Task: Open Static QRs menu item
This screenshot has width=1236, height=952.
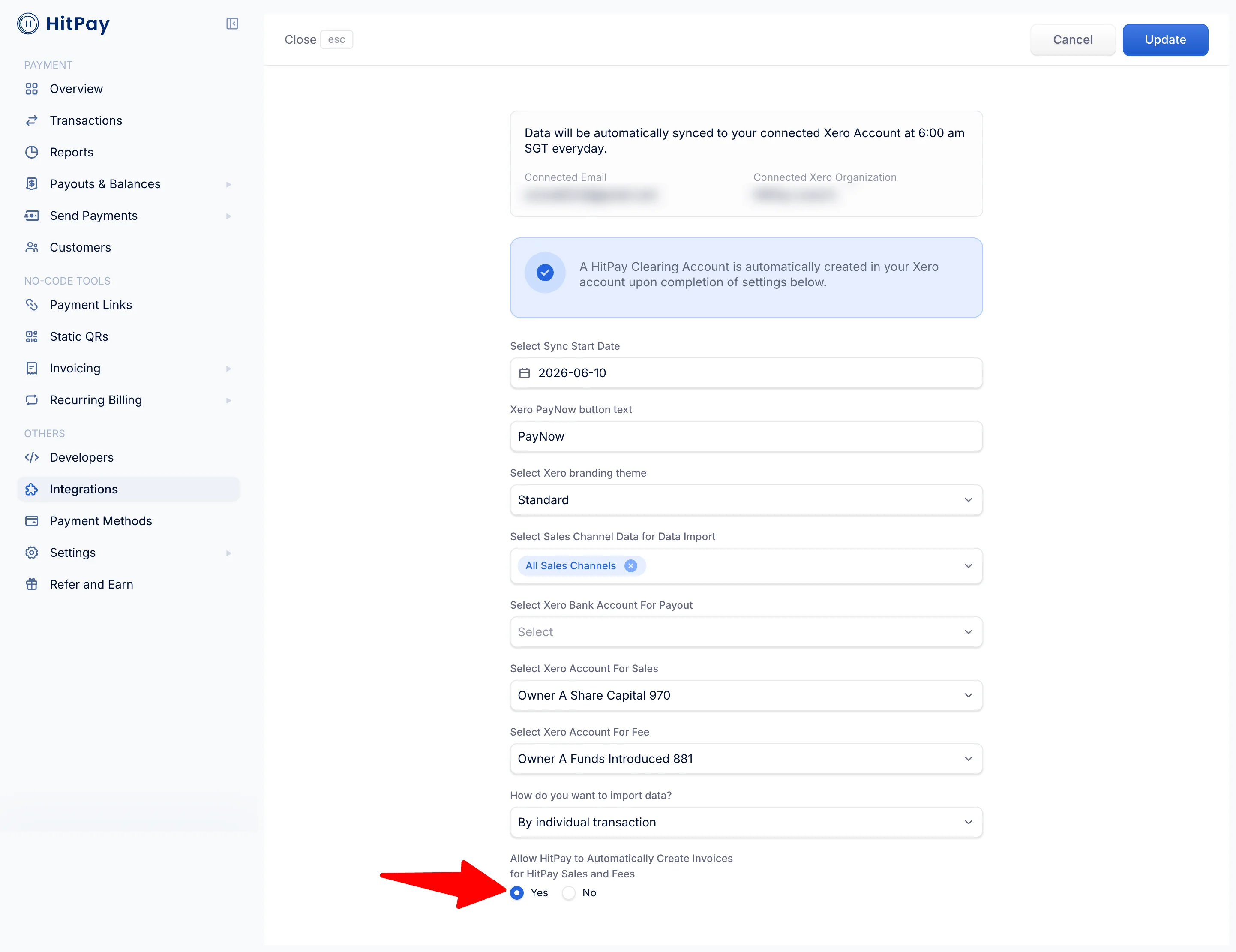Action: [x=129, y=337]
